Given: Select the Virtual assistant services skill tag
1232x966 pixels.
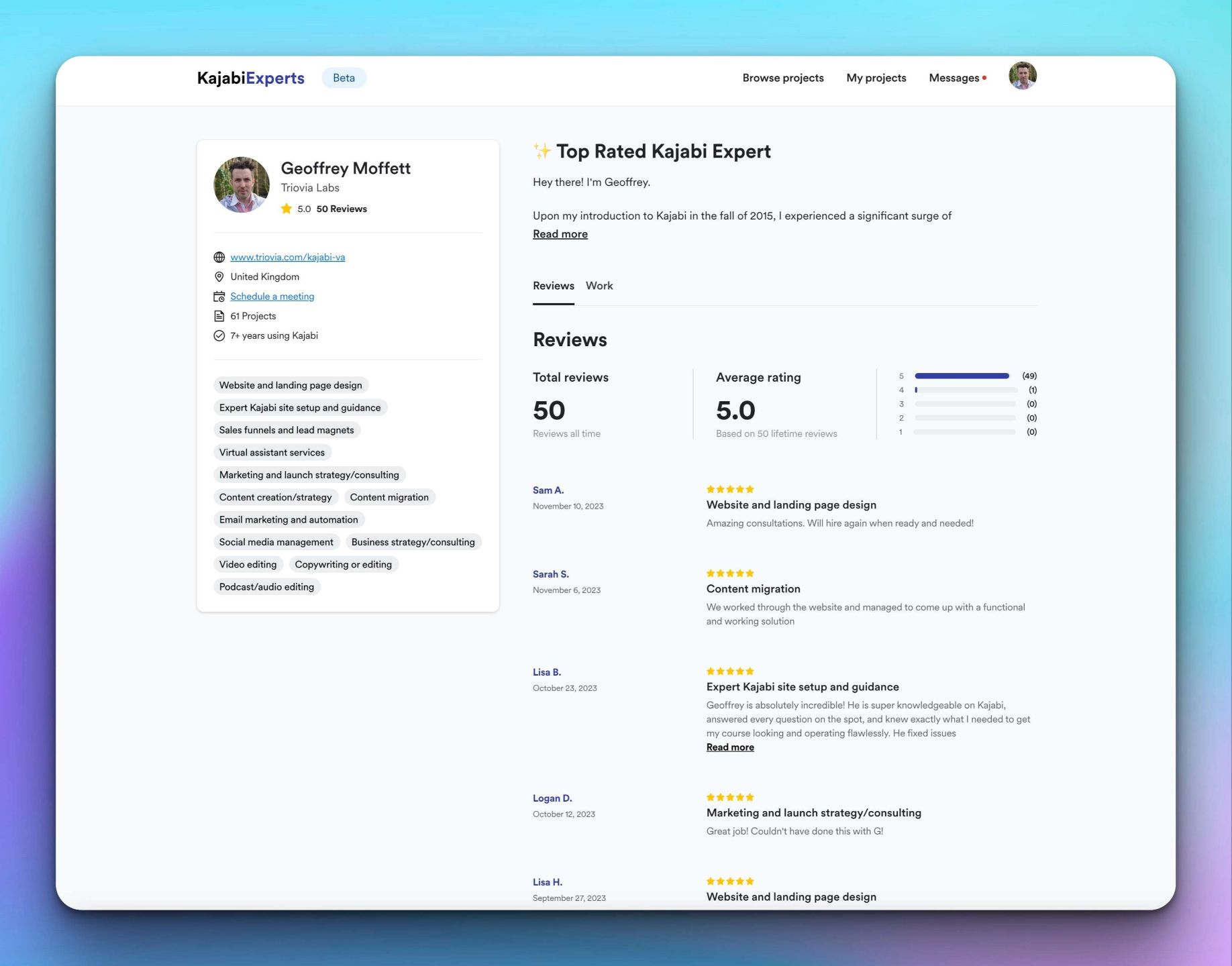Looking at the screenshot, I should click(271, 452).
